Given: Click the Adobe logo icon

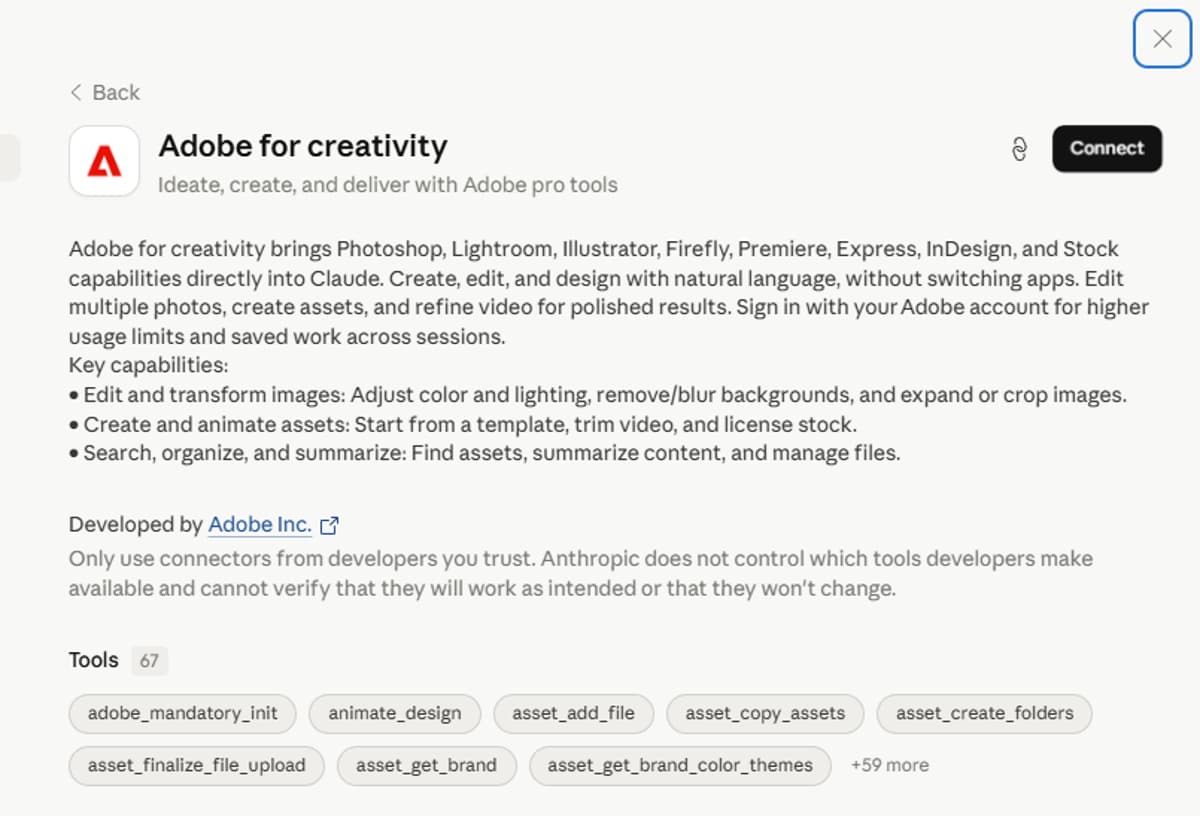Looking at the screenshot, I should pos(104,161).
